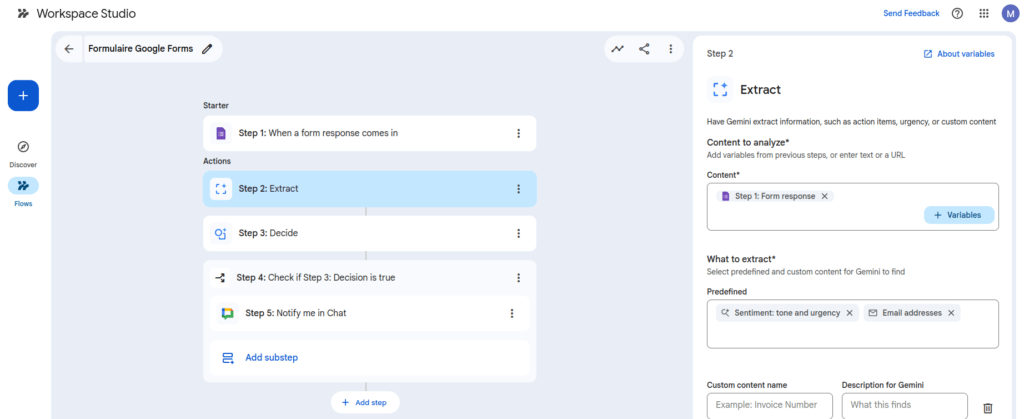Viewport: 1024px width, 419px height.
Task: Click the Google Chat icon in Step 5
Action: point(227,313)
